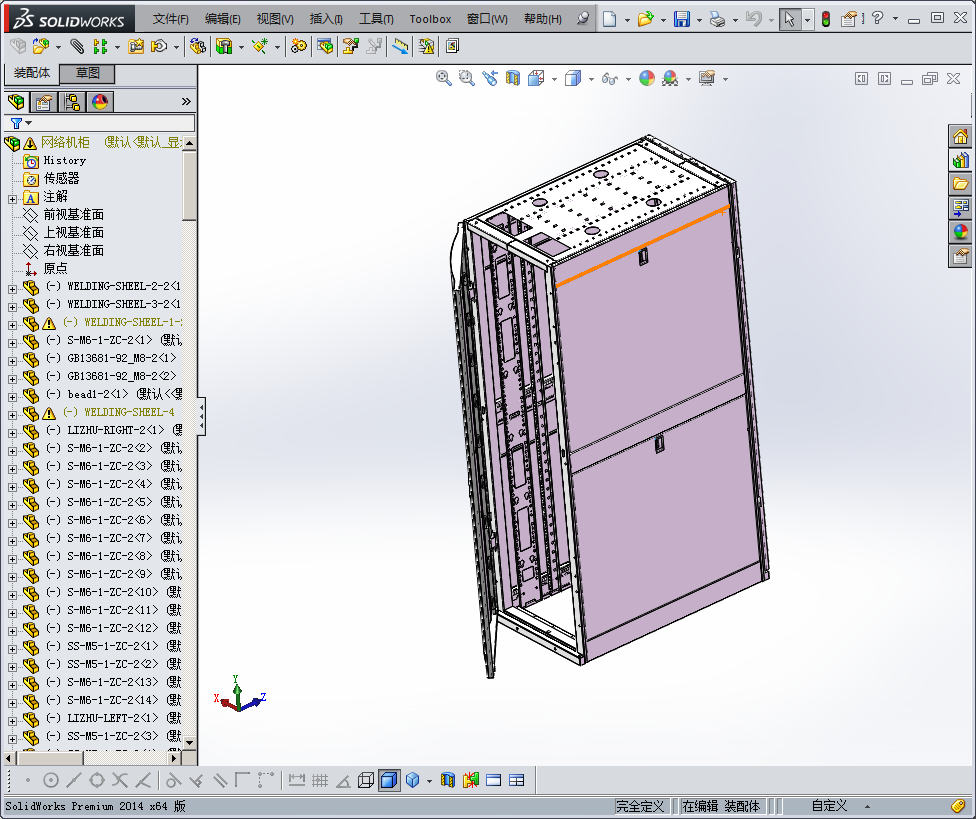976x819 pixels.
Task: Toggle the tree filter funnel icon
Action: pyautogui.click(x=17, y=122)
